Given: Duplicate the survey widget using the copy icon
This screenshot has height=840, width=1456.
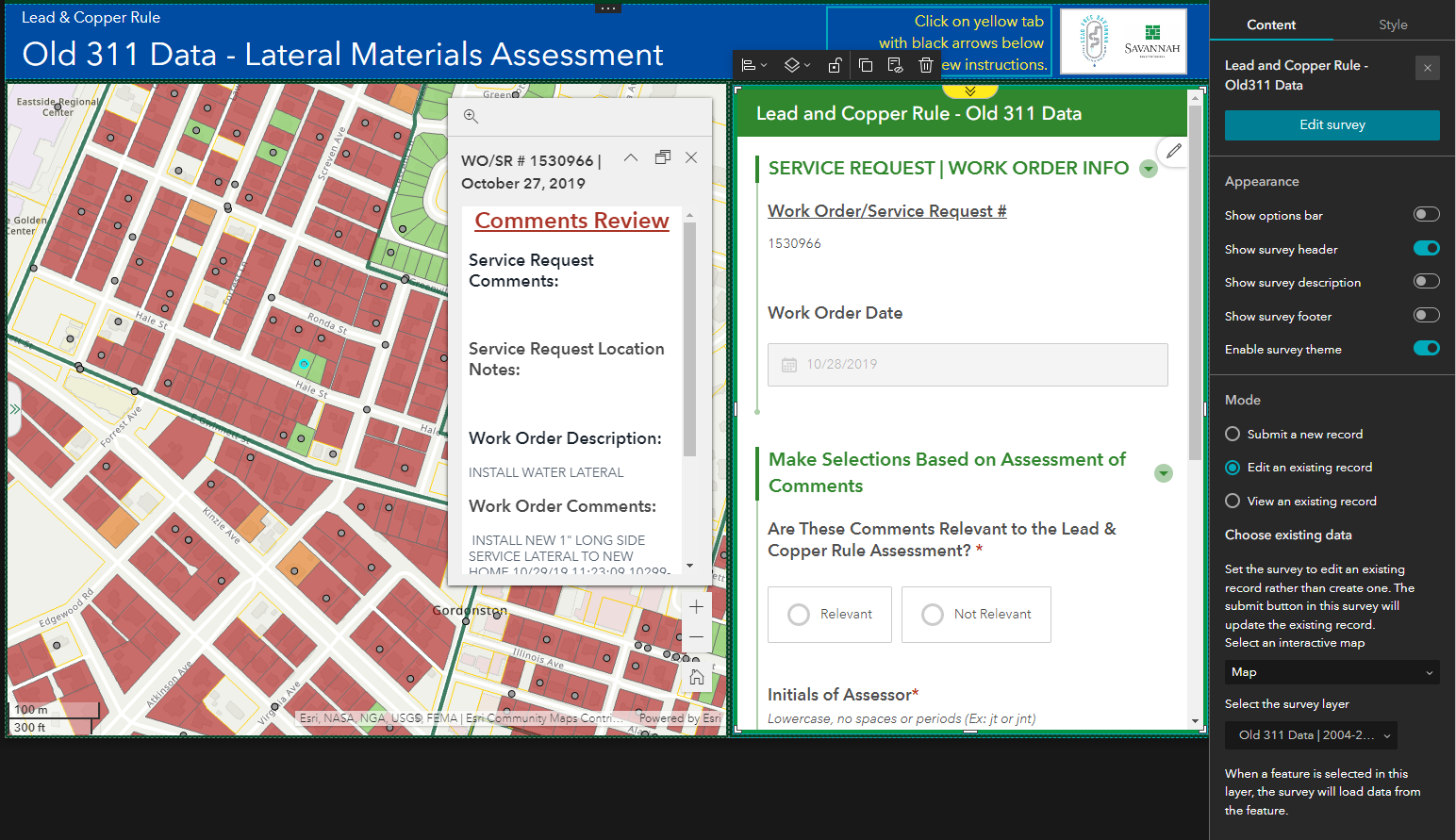Looking at the screenshot, I should [866, 64].
